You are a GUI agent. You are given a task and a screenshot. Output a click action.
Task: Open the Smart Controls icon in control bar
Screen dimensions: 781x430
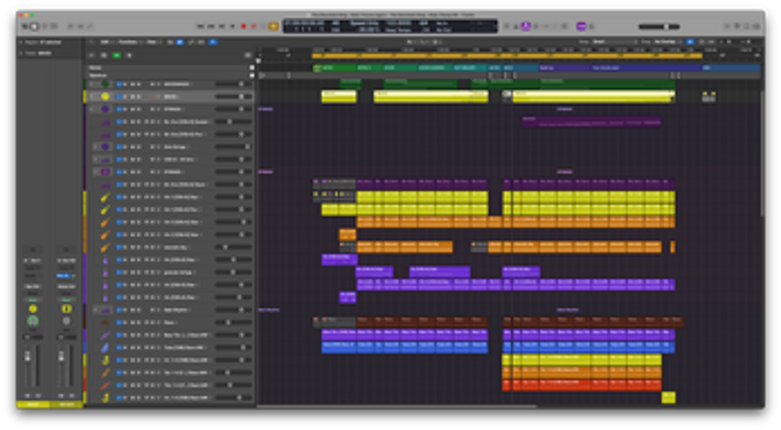click(71, 26)
